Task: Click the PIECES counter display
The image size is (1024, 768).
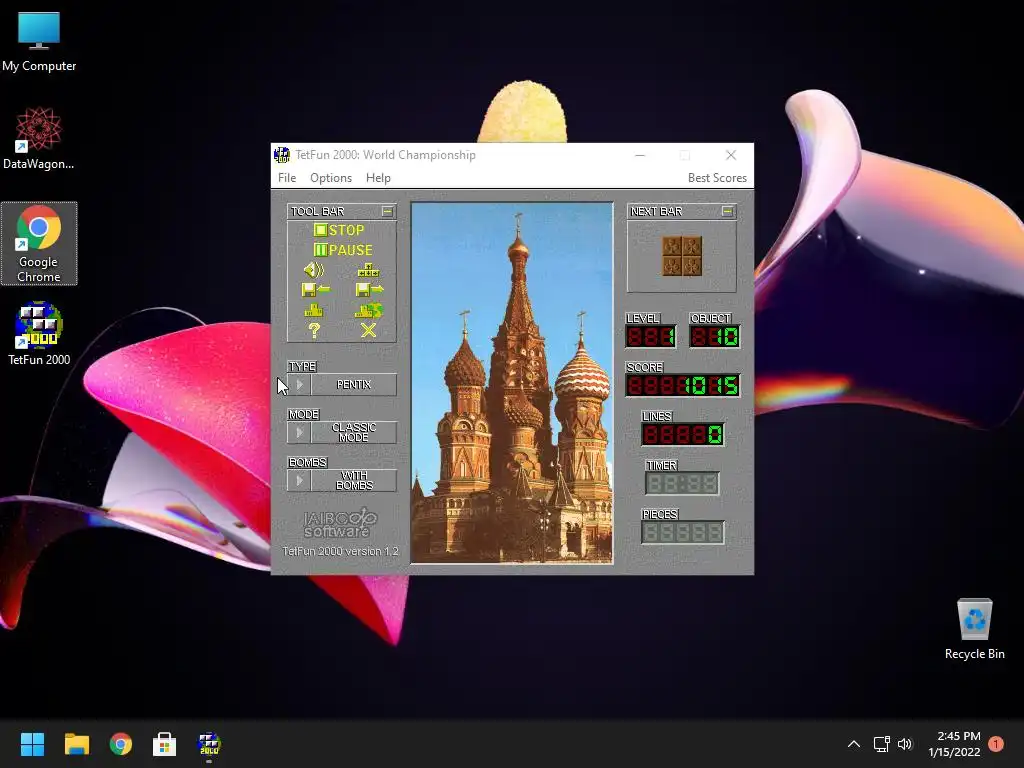Action: point(682,532)
